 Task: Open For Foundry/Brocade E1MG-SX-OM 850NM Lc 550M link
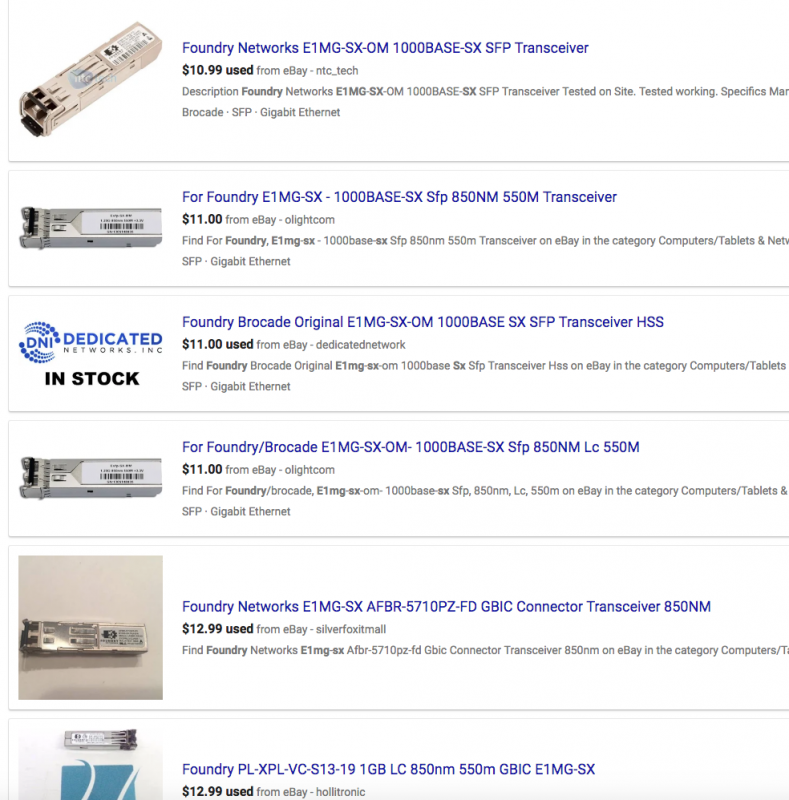tap(410, 447)
